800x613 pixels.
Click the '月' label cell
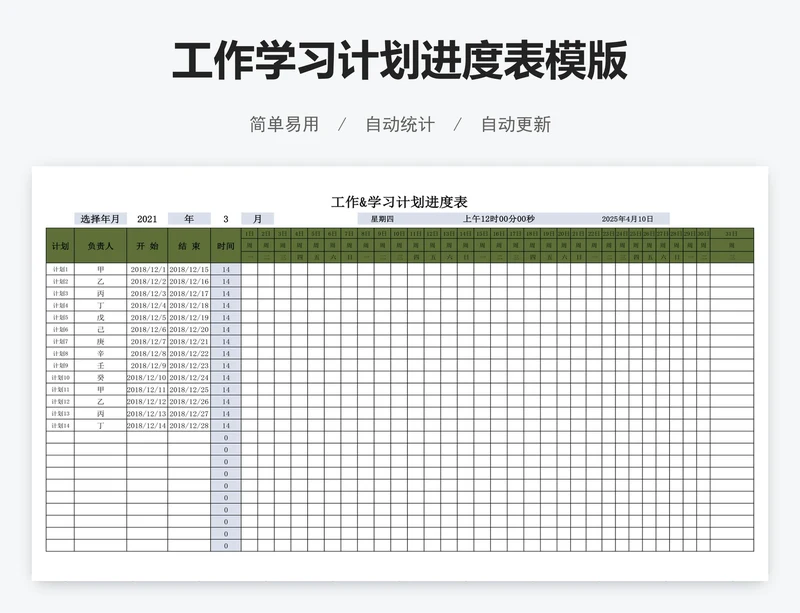tap(258, 219)
